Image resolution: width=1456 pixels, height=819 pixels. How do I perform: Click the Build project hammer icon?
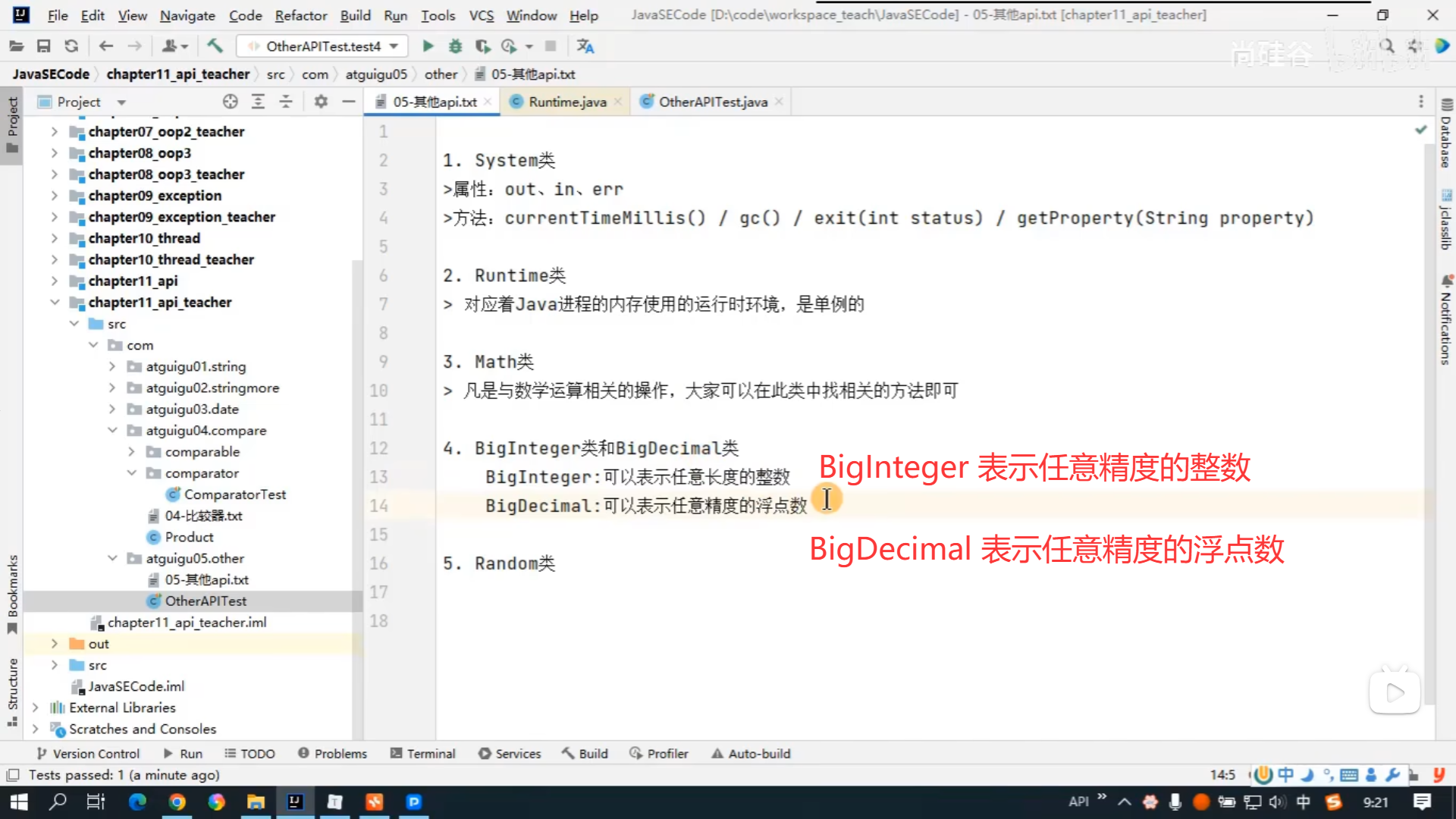point(215,46)
